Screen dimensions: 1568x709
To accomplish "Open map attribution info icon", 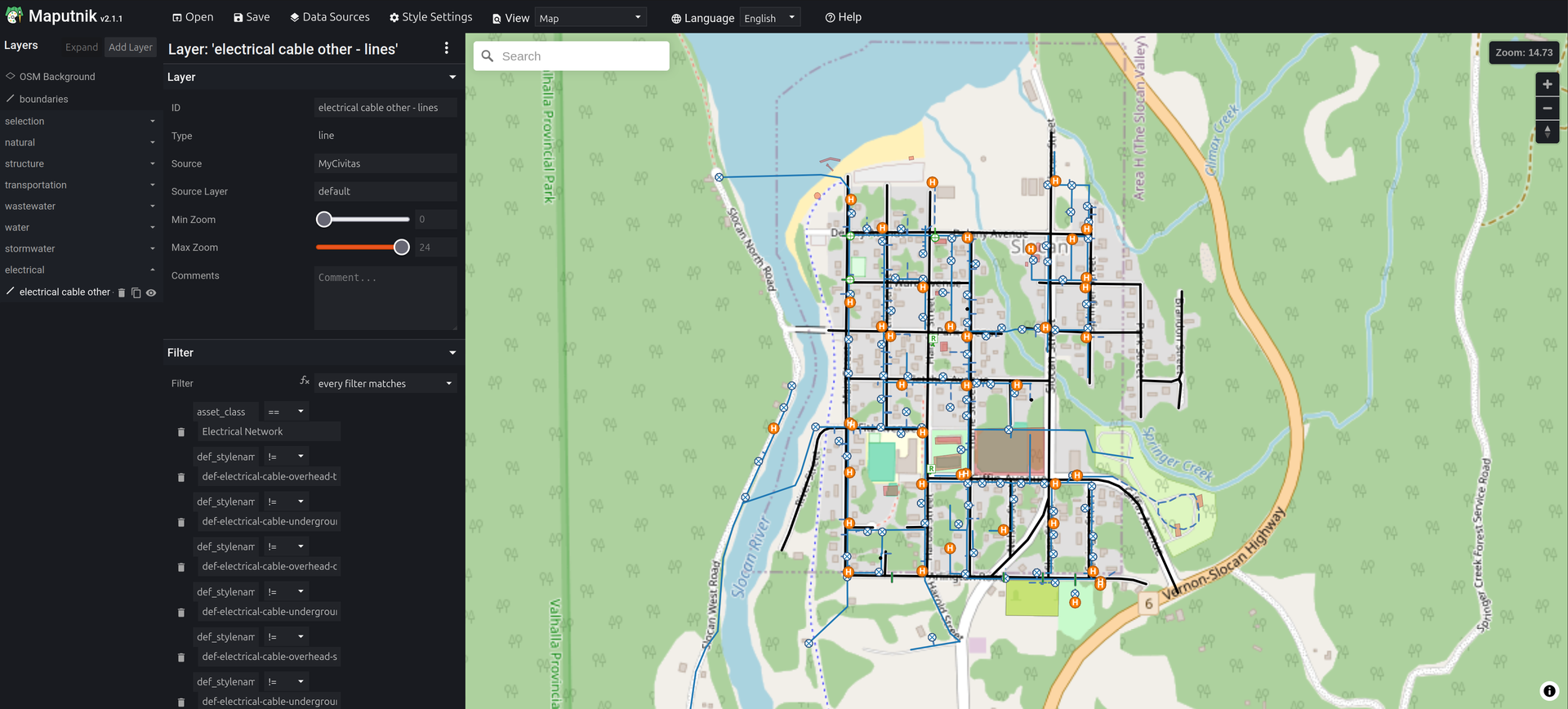I will pyautogui.click(x=1548, y=691).
